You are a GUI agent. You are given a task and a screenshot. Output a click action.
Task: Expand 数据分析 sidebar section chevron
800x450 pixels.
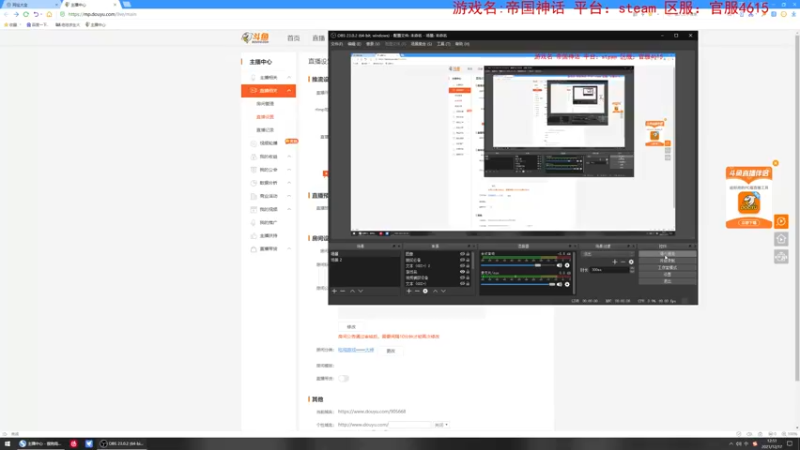click(x=289, y=183)
